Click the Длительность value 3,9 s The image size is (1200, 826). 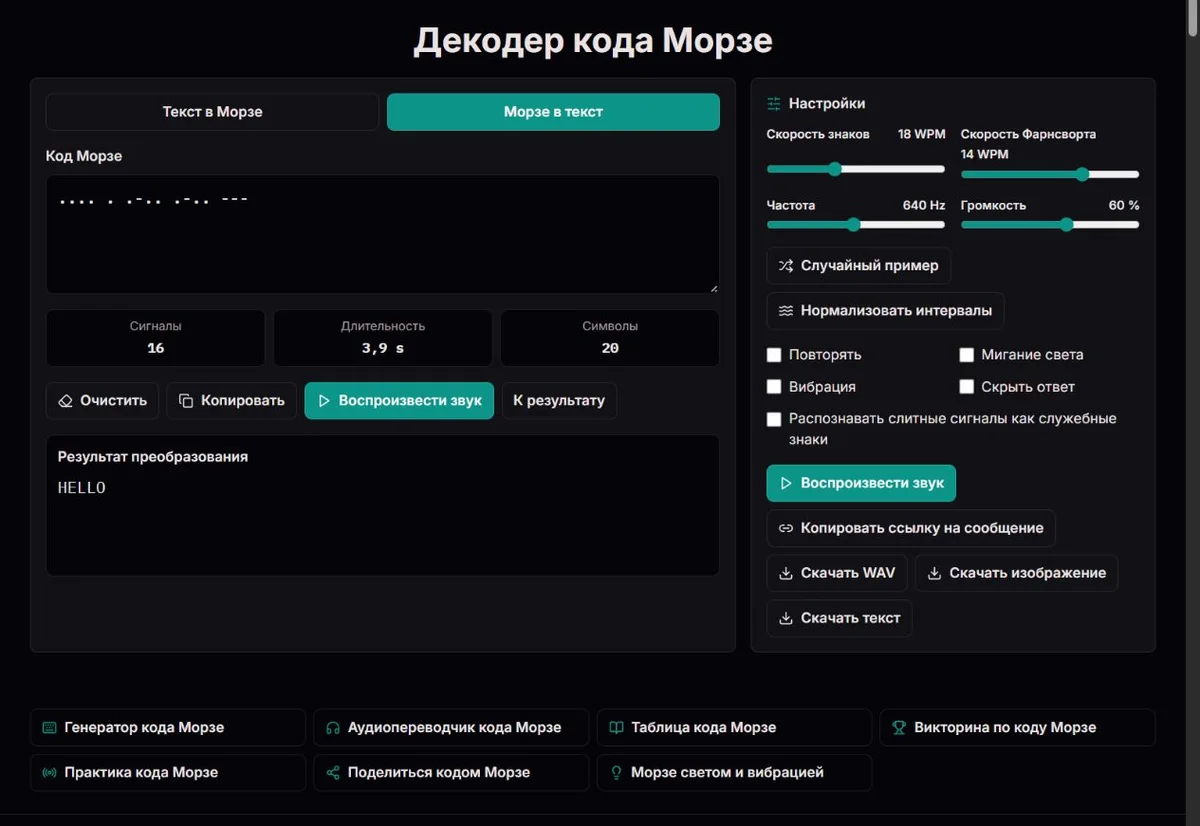[x=383, y=348]
